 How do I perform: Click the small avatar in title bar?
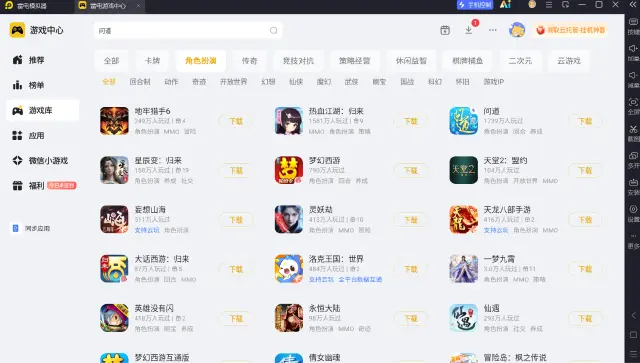532,4
